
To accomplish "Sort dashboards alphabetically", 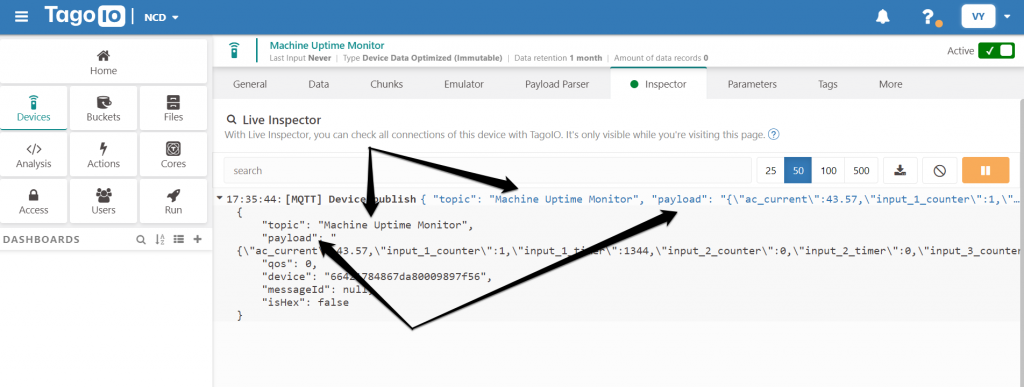I will pos(160,240).
